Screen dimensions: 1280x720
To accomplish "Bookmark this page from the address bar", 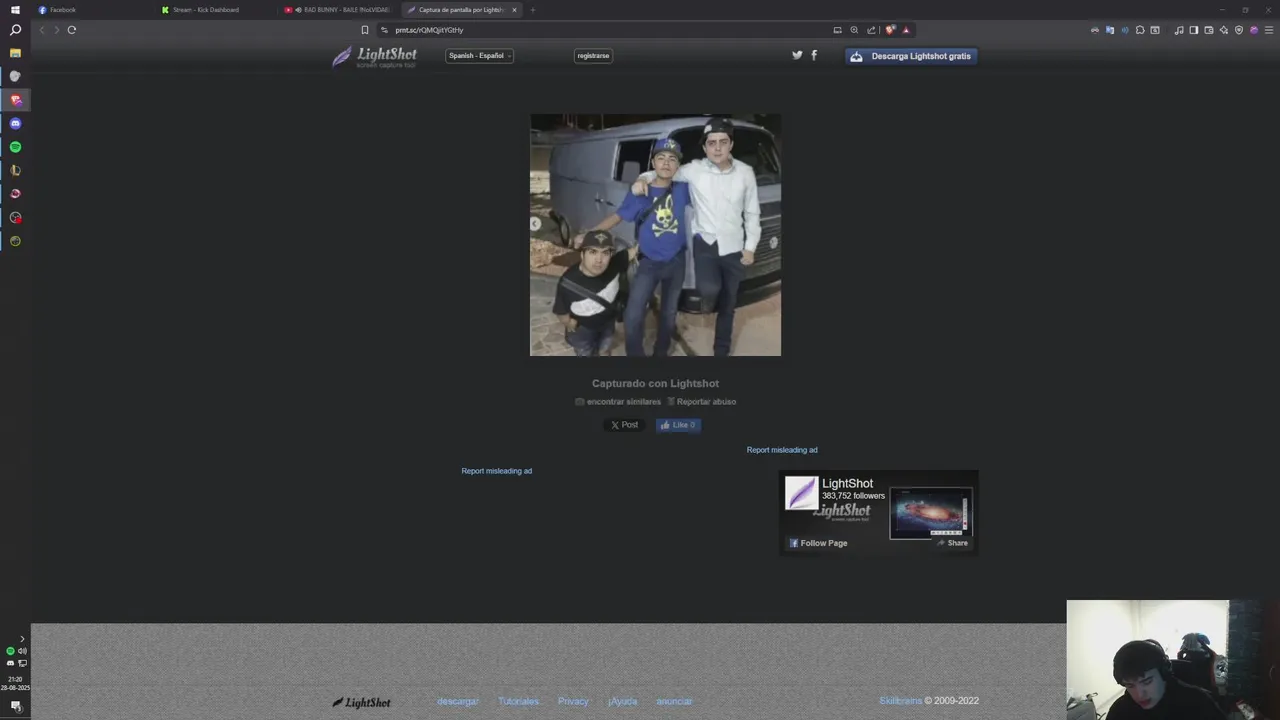I will point(365,30).
